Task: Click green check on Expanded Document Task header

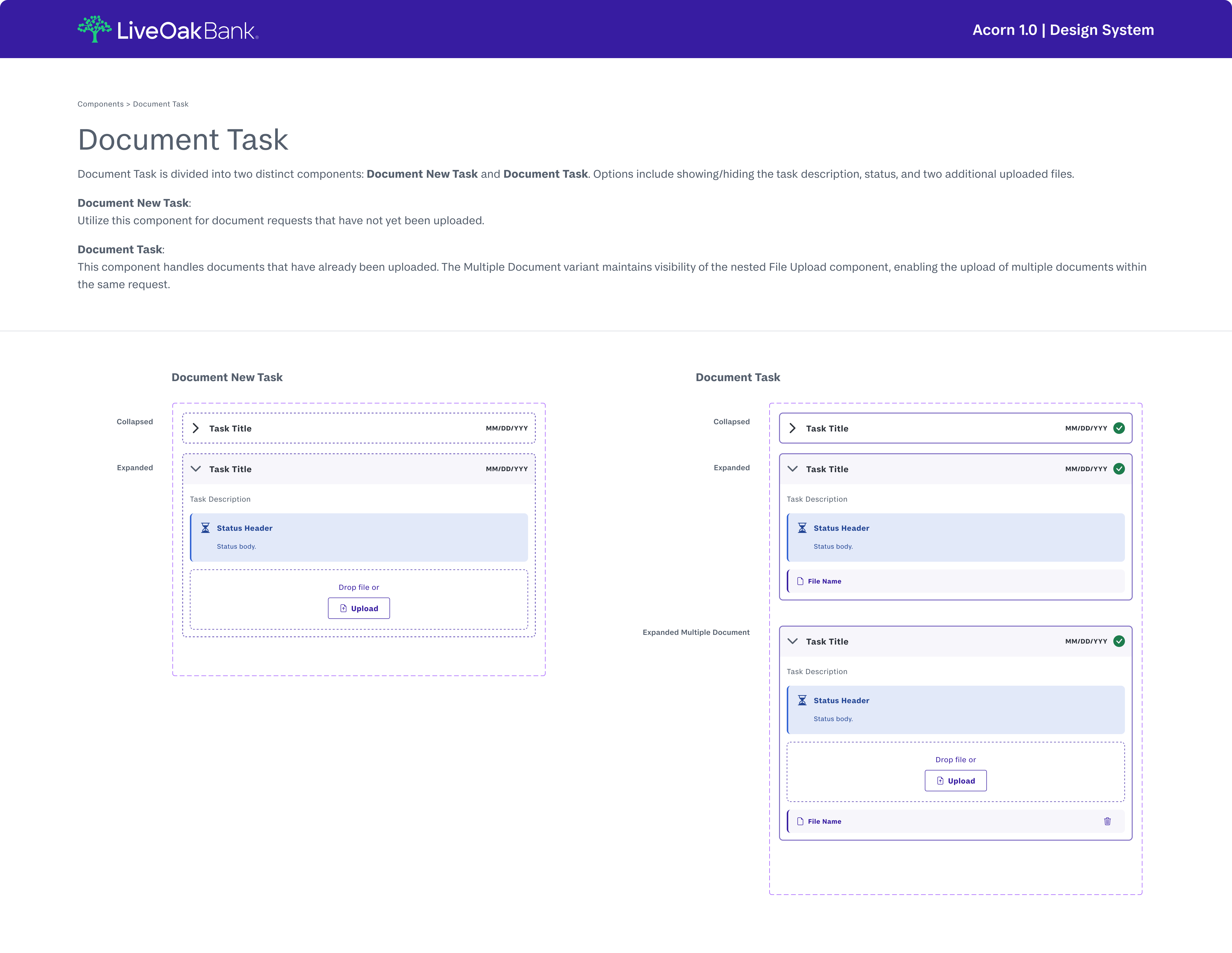Action: click(1119, 469)
